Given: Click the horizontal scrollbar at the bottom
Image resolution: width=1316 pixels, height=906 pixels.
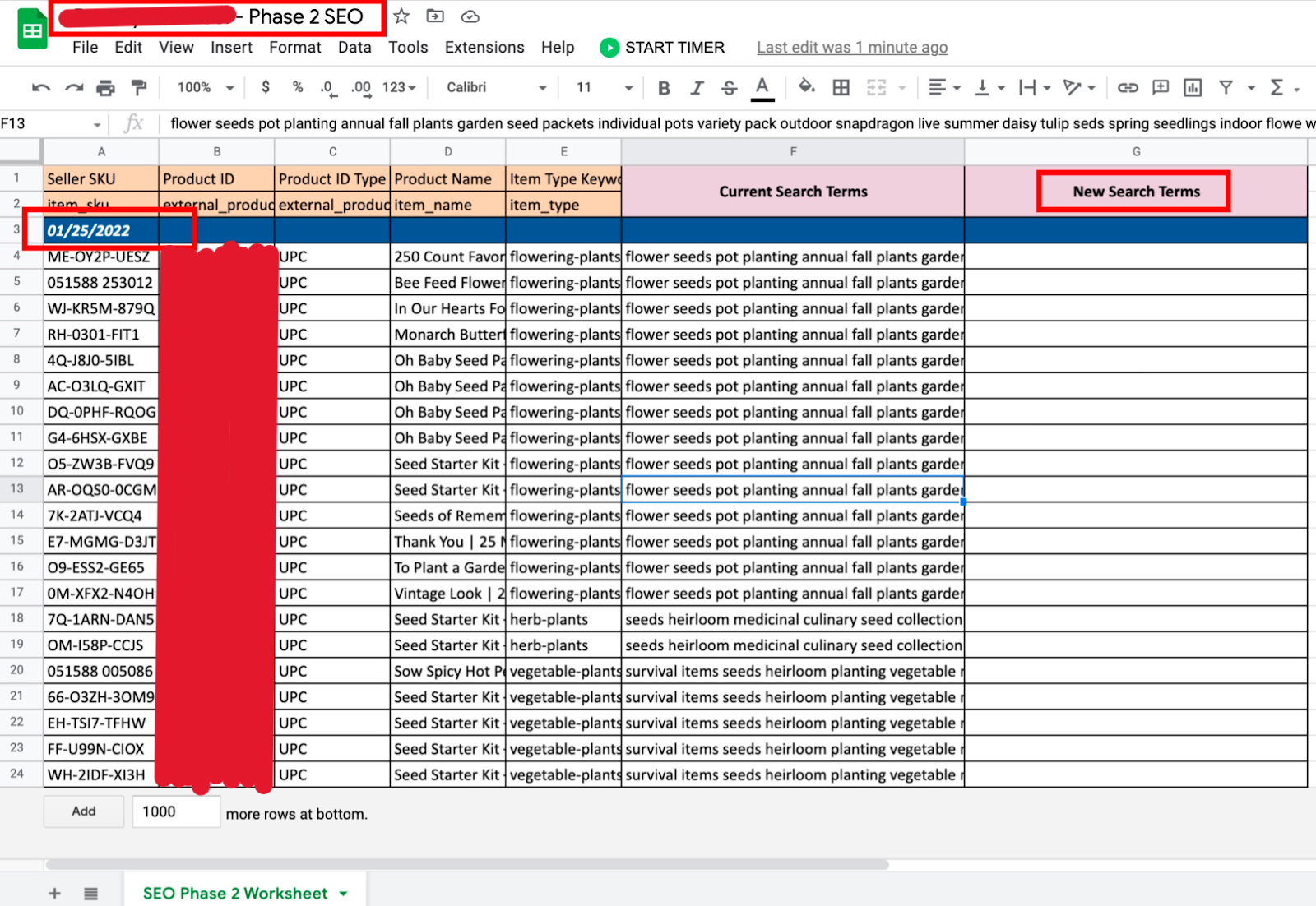Looking at the screenshot, I should tap(467, 864).
